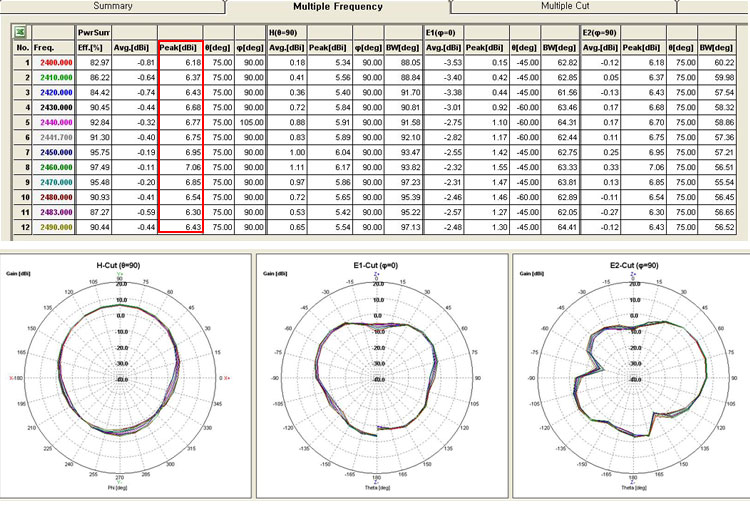Click E1 average gain value -3.53
This screenshot has height=507, width=750.
point(443,63)
